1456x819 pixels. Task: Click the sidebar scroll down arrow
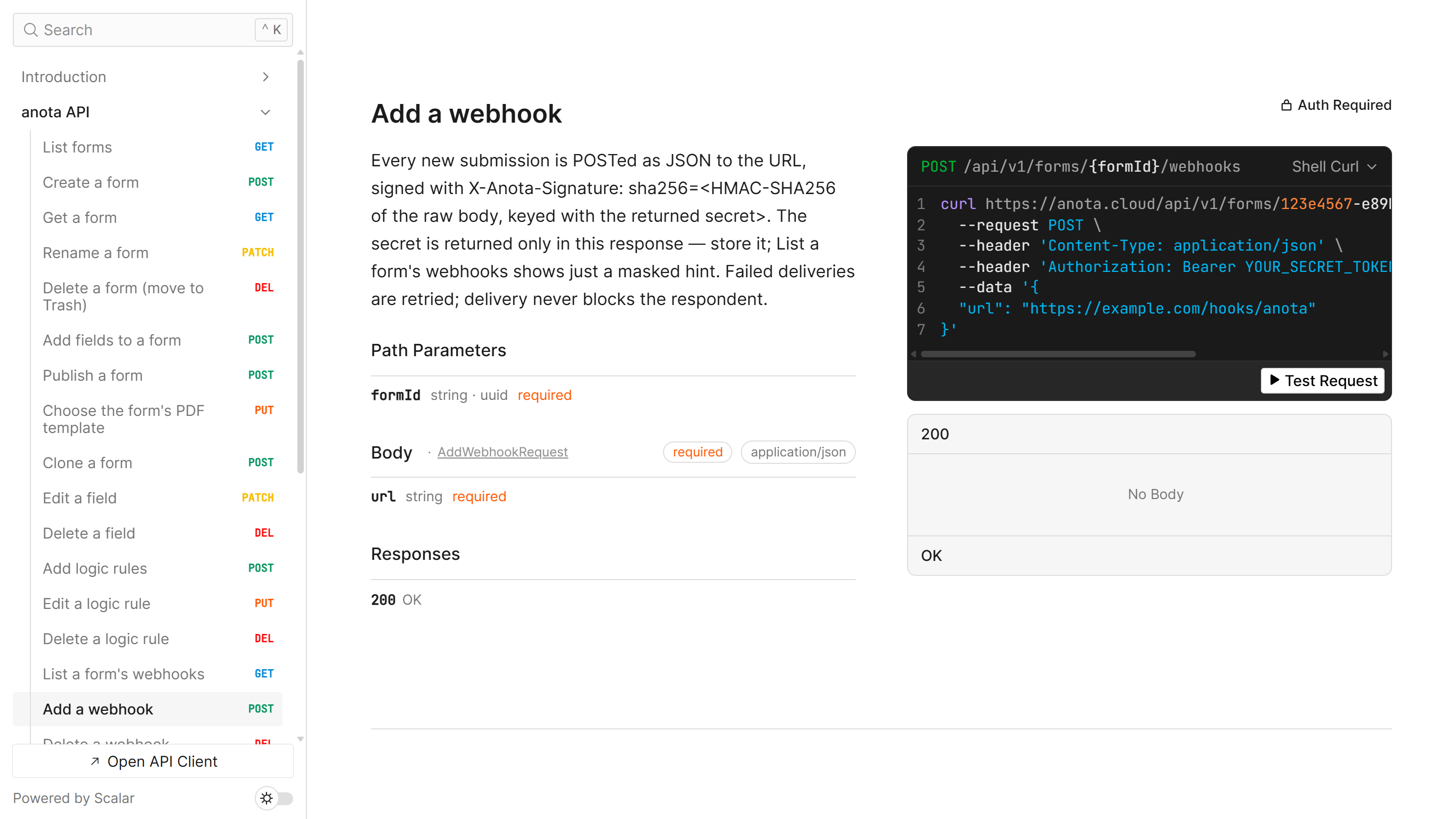tap(301, 738)
